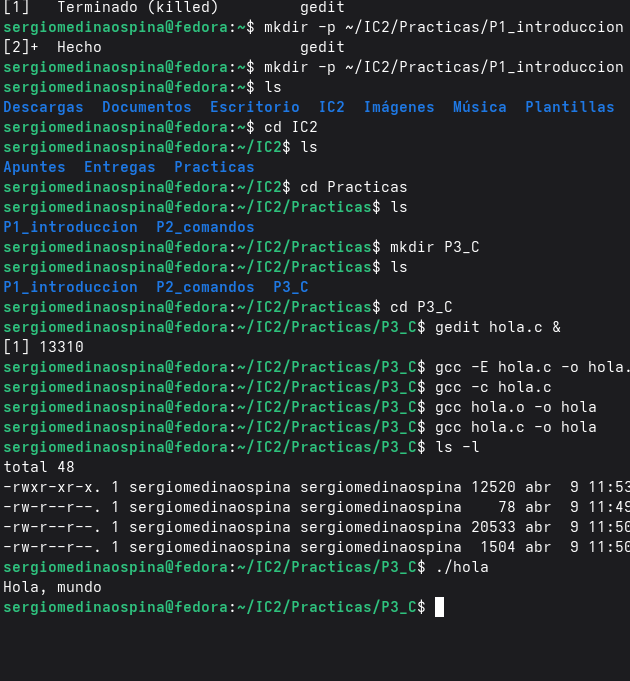Click the file size value 20533
The height and width of the screenshot is (681, 630).
click(493, 527)
